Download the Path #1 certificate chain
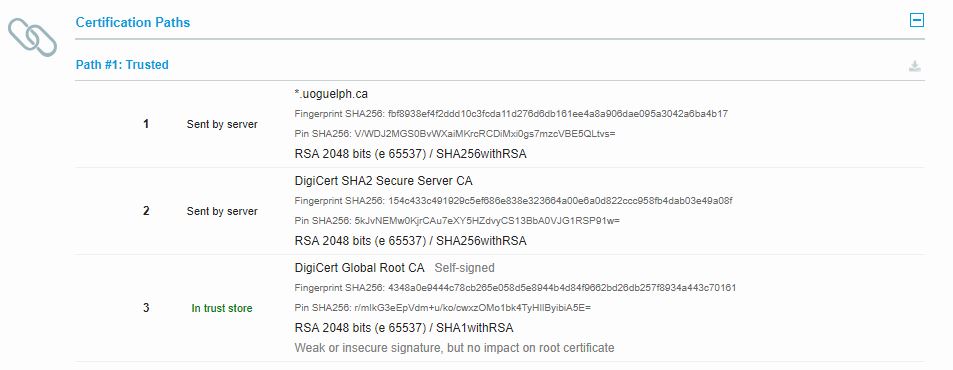Screen dimensions: 953x370 tap(915, 66)
